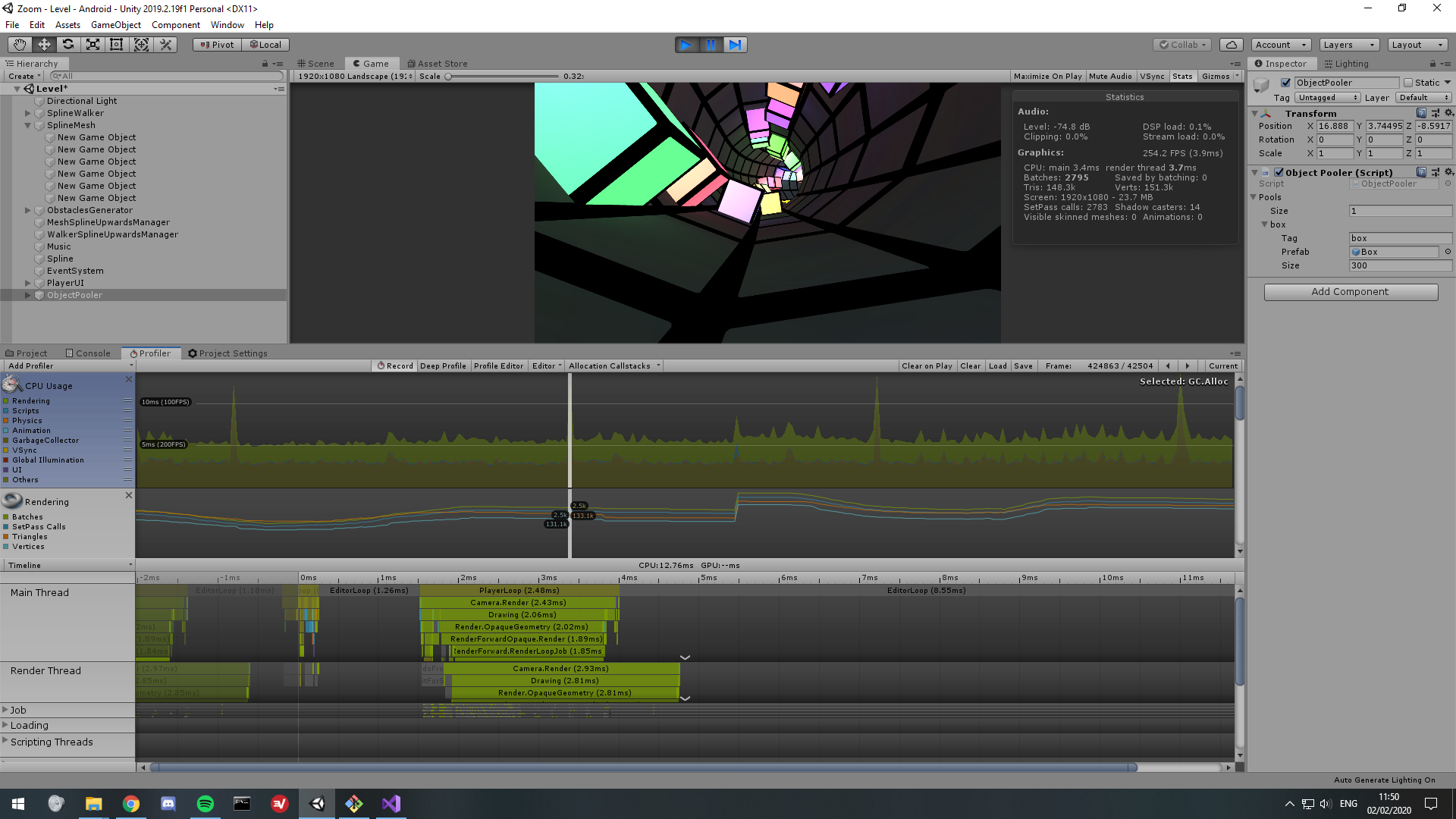
Task: Pick Prefab object selector circle
Action: (1448, 252)
